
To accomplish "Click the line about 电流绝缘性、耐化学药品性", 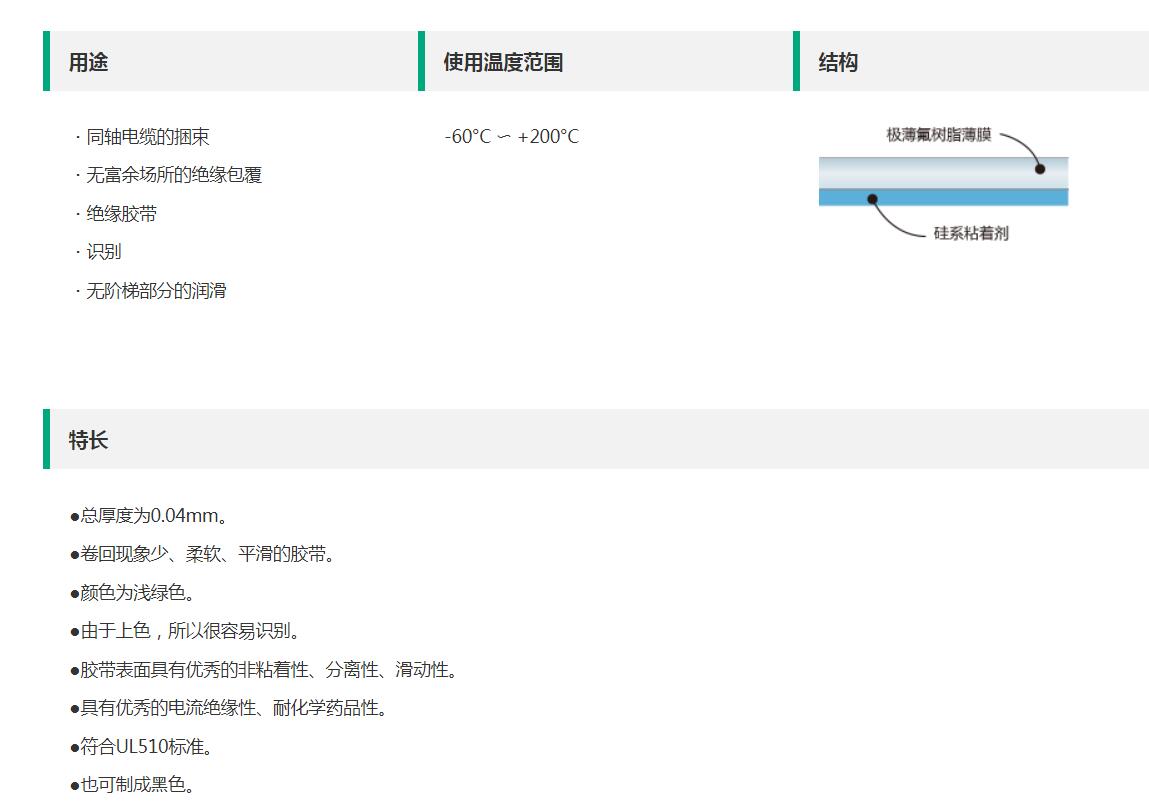I will point(229,707).
